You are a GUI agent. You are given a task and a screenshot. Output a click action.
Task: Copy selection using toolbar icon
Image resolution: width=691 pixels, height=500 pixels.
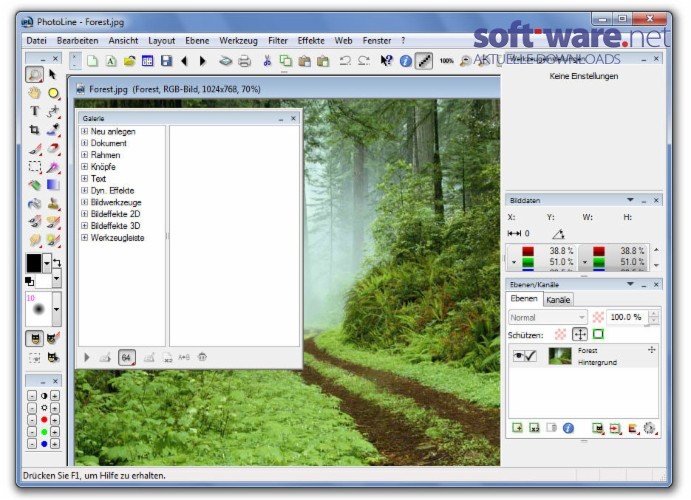[286, 61]
